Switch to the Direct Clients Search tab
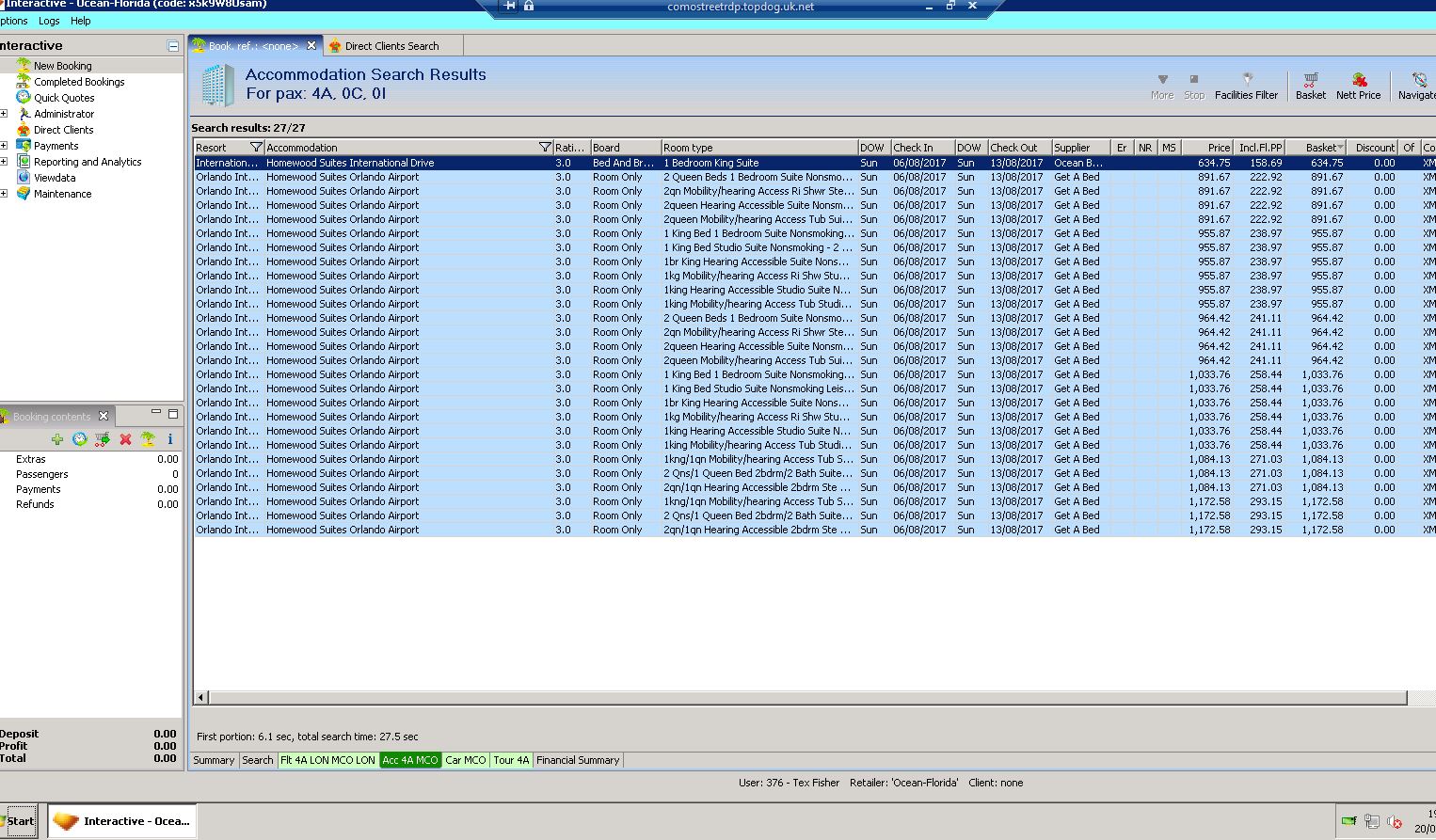Viewport: 1436px width, 840px height. click(391, 46)
